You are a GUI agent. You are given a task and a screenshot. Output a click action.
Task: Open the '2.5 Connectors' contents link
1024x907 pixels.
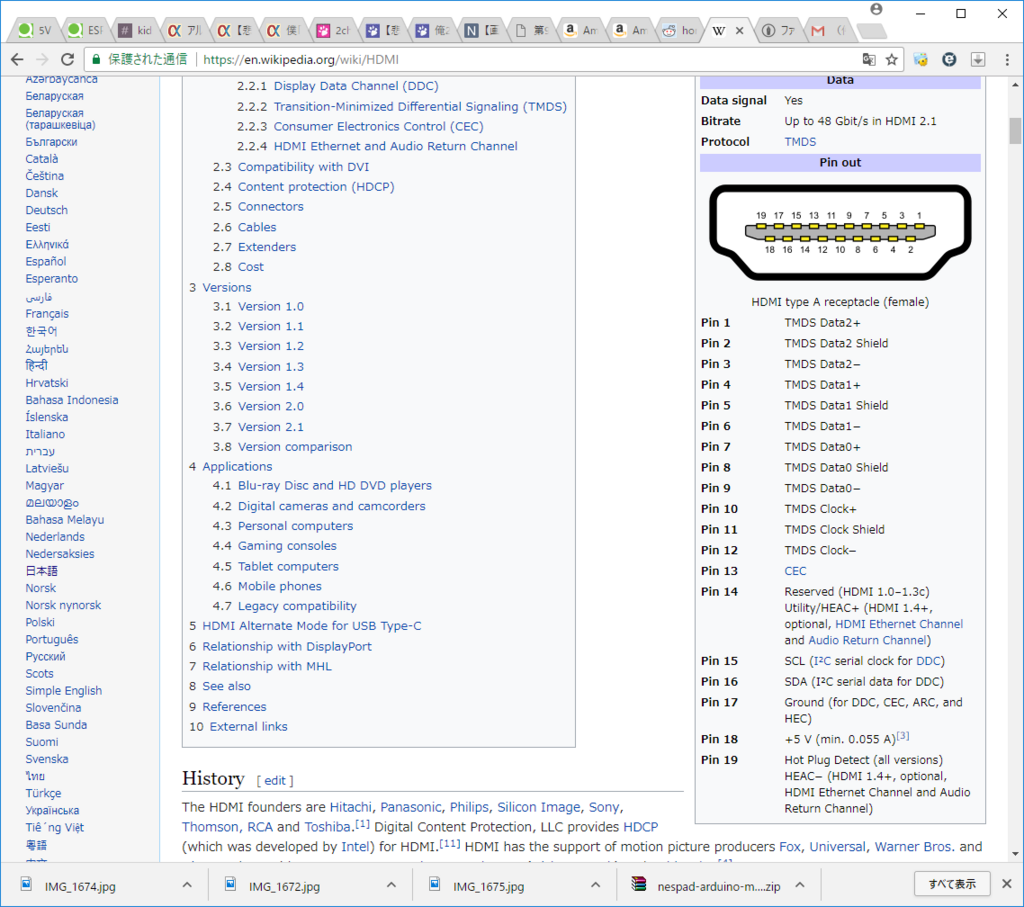click(x=270, y=206)
